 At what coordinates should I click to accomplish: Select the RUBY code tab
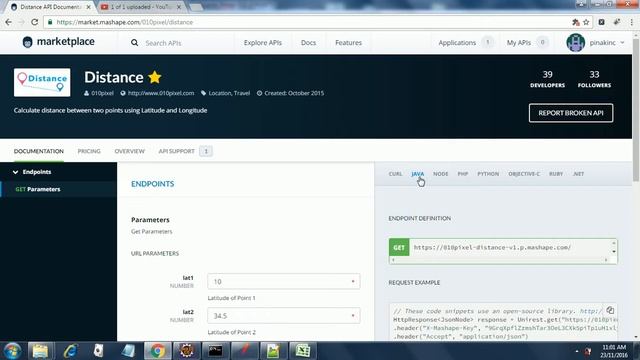(x=556, y=174)
